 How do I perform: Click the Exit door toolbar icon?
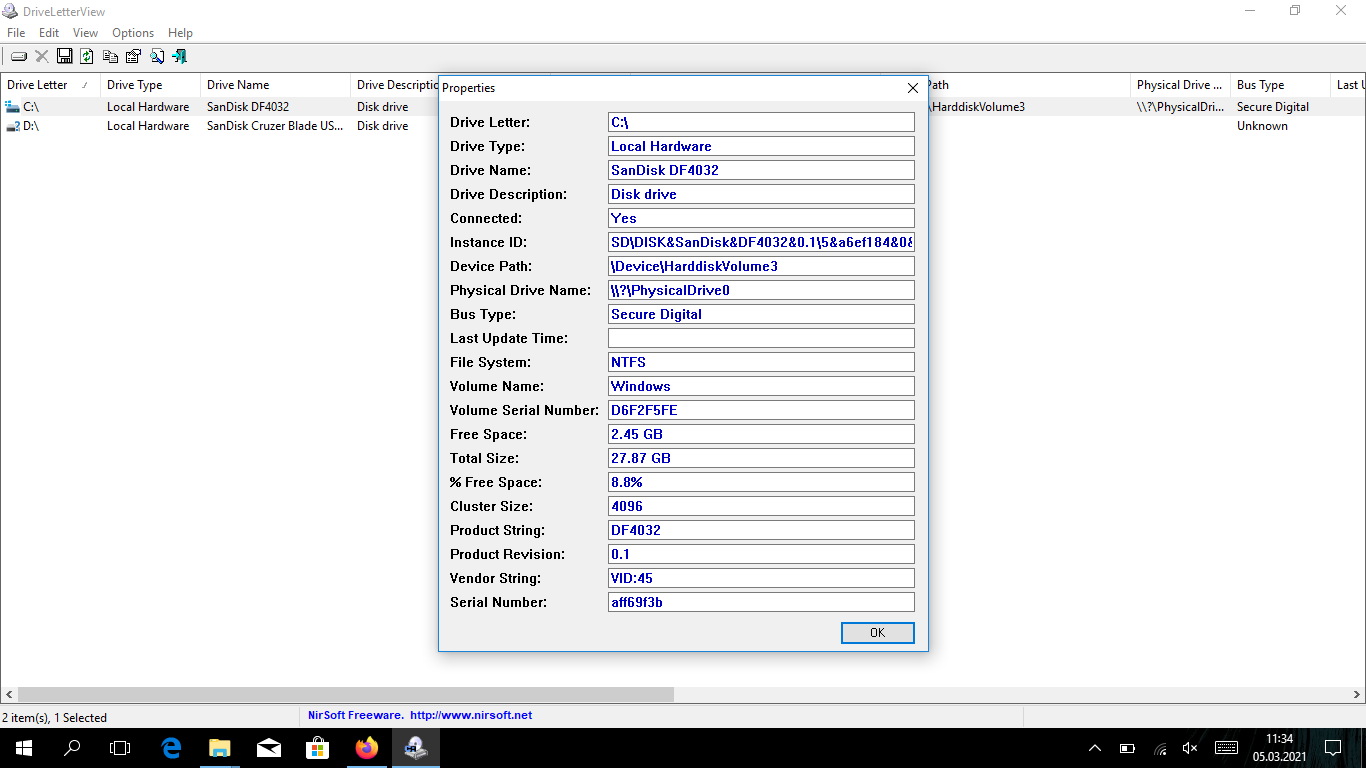180,56
